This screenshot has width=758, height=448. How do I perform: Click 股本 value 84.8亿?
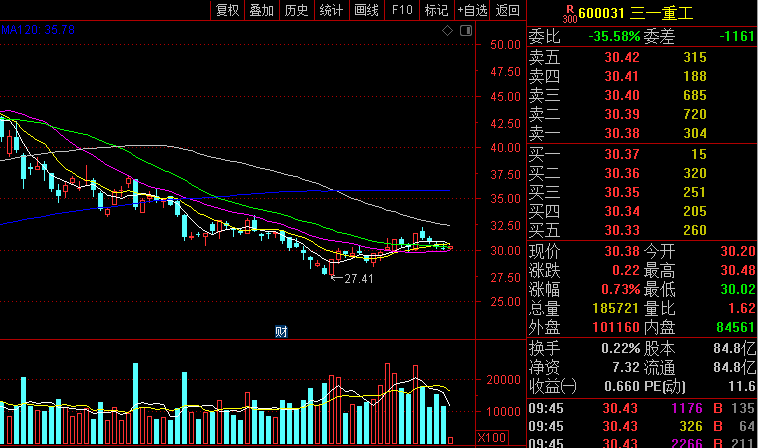click(734, 348)
